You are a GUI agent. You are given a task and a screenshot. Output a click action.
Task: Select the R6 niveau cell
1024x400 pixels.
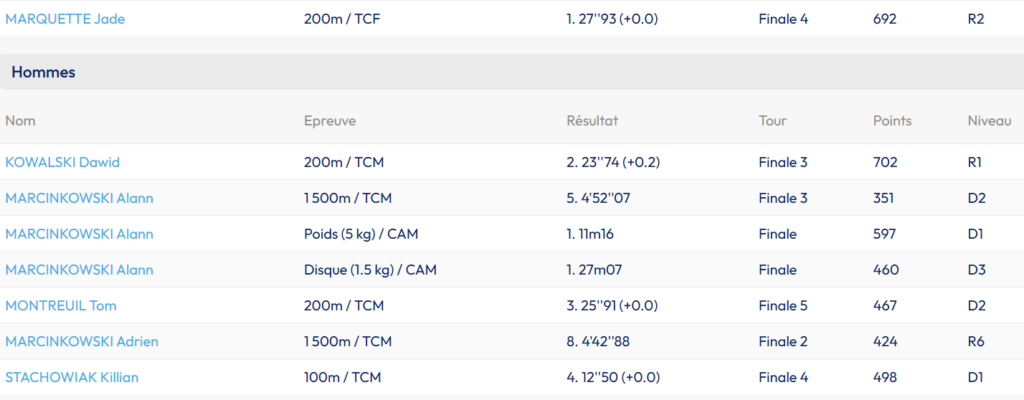(x=976, y=342)
